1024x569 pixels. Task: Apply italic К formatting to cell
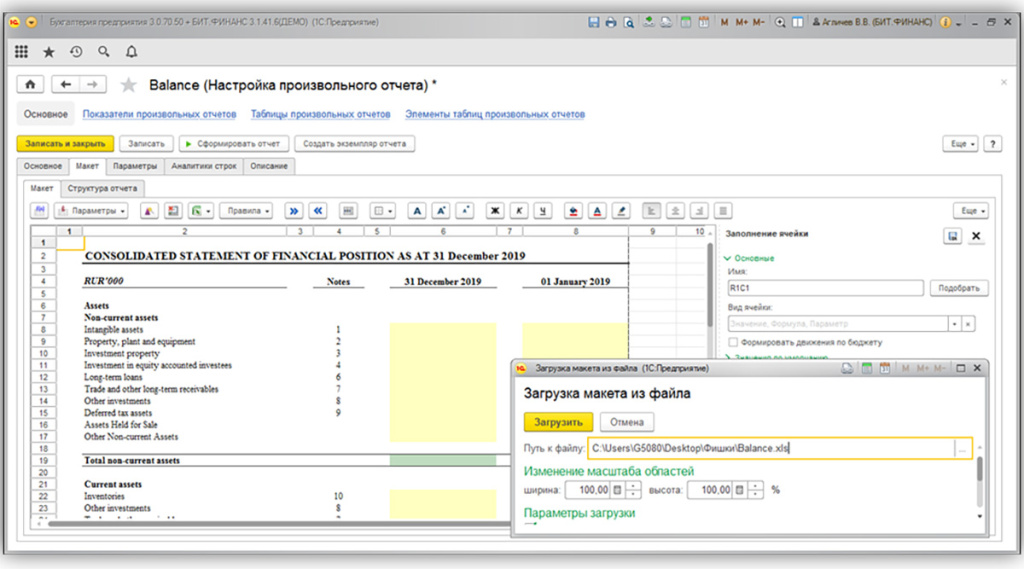(x=519, y=211)
